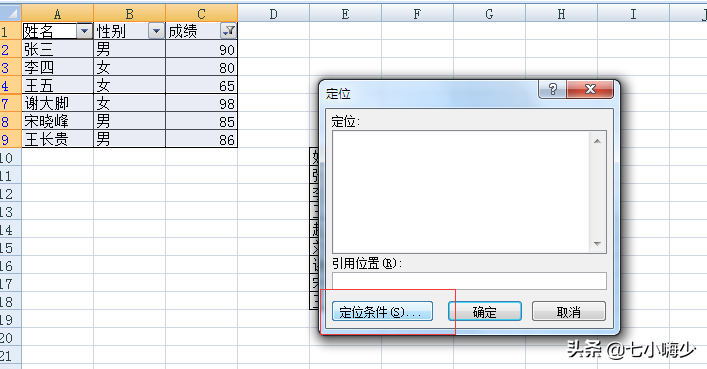Select row 2 header

pos(10,49)
